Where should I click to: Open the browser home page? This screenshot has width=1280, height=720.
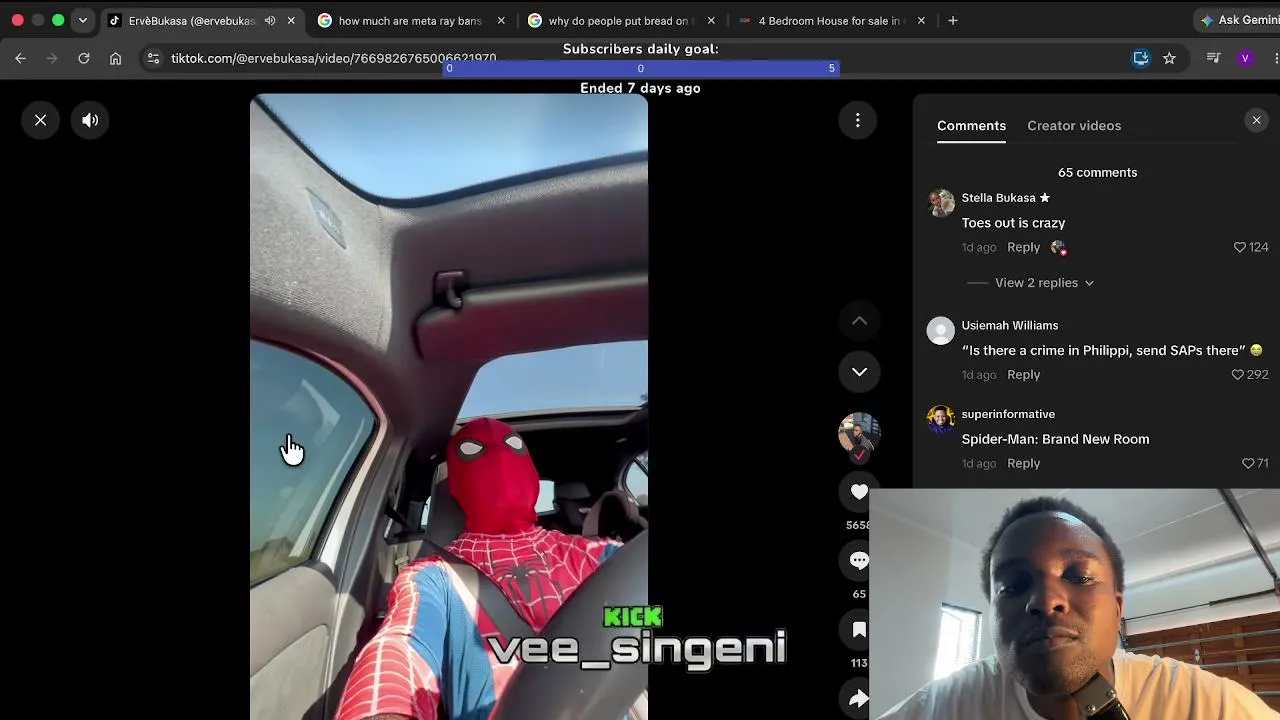coord(116,59)
